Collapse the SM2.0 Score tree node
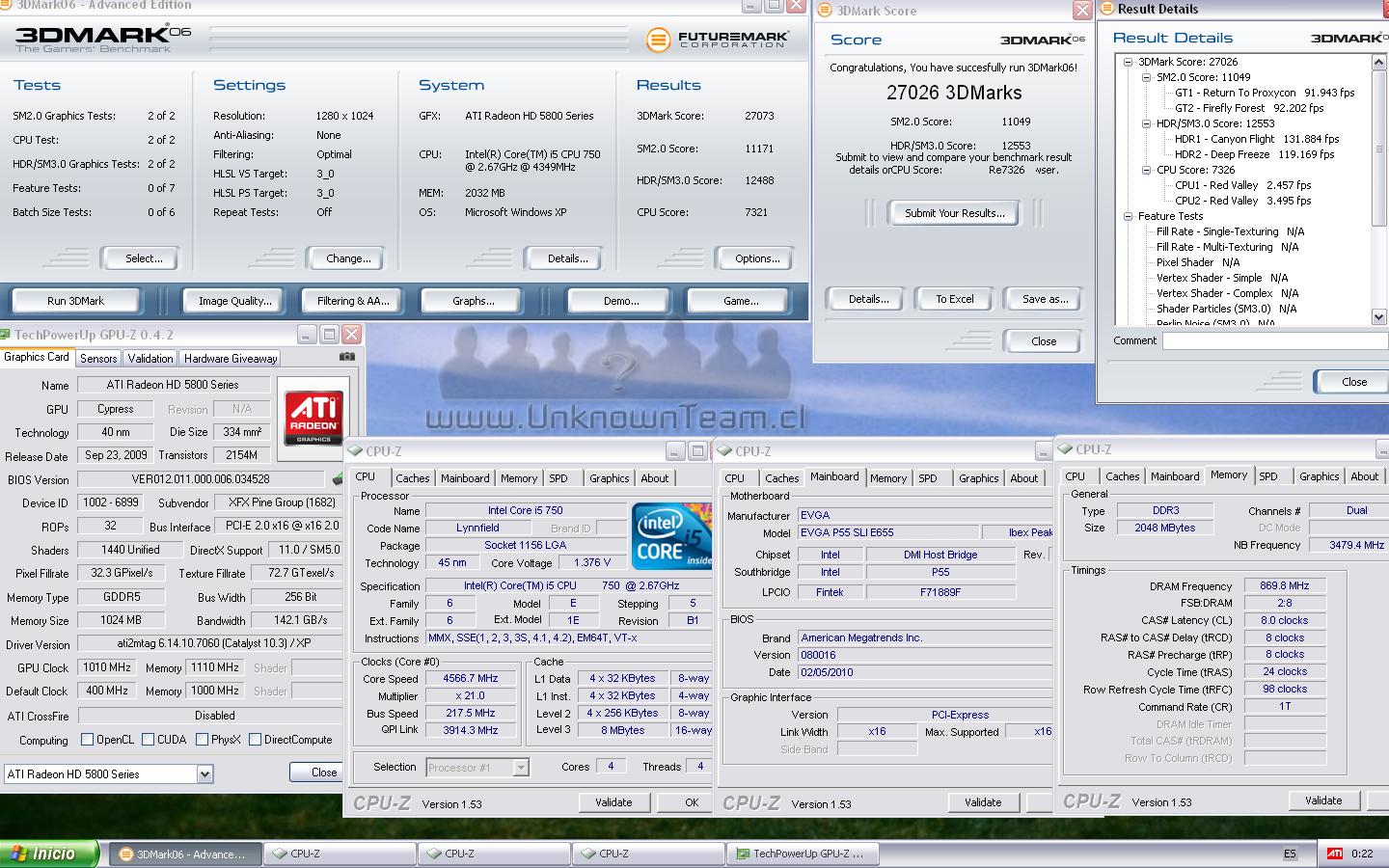This screenshot has height=868, width=1389. tap(1146, 77)
